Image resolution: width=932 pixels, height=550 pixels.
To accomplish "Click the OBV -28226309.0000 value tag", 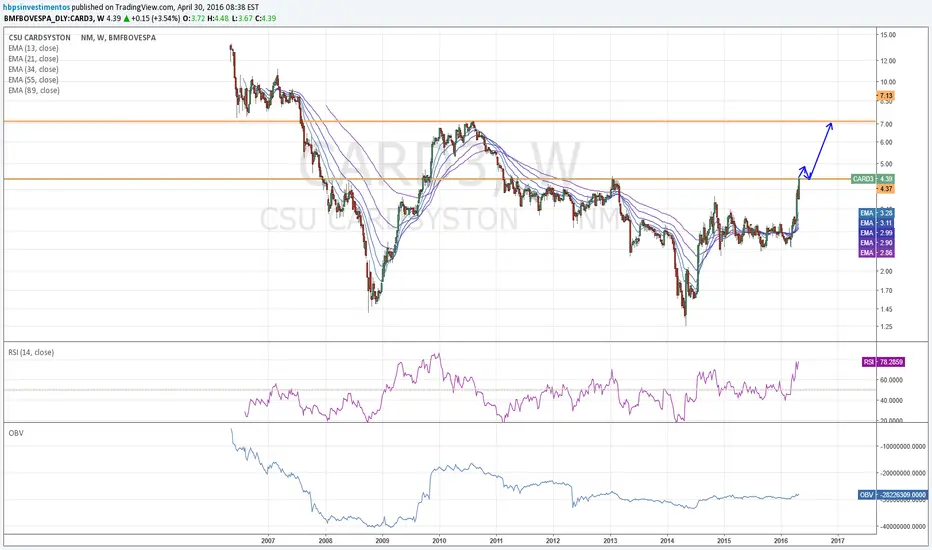I will point(893,495).
